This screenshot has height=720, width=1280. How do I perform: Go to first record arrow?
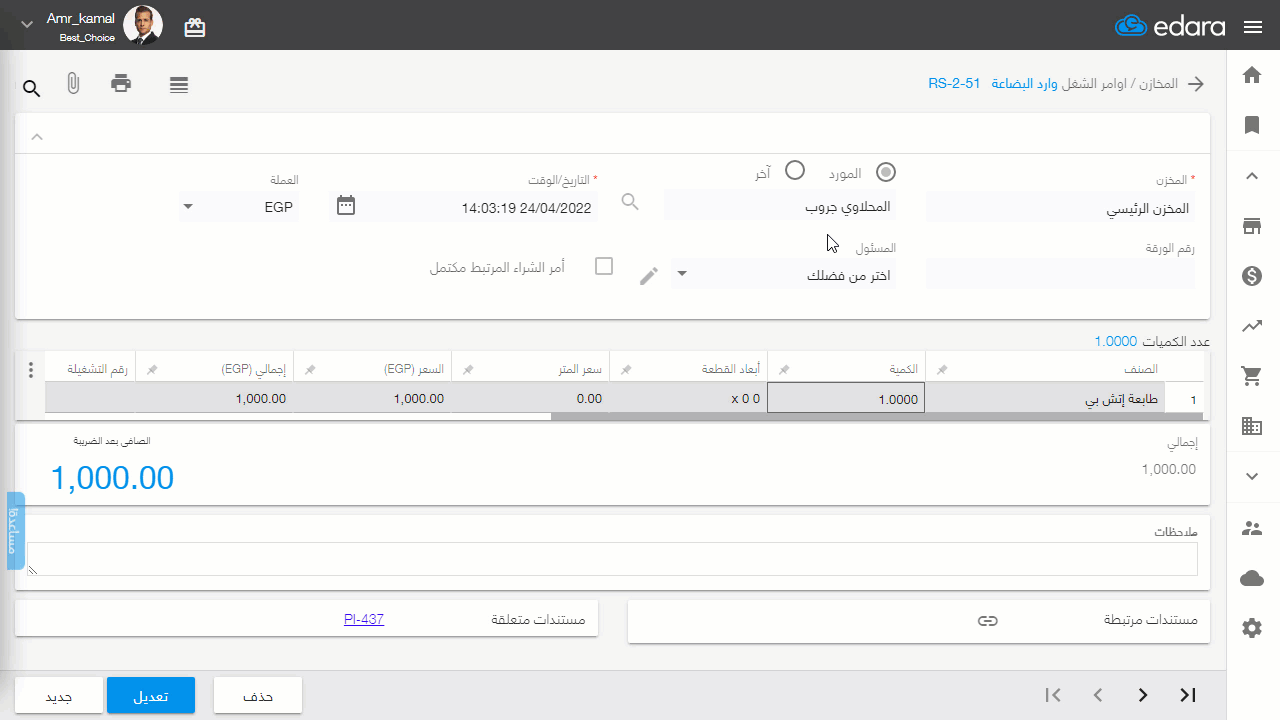(x=1052, y=695)
